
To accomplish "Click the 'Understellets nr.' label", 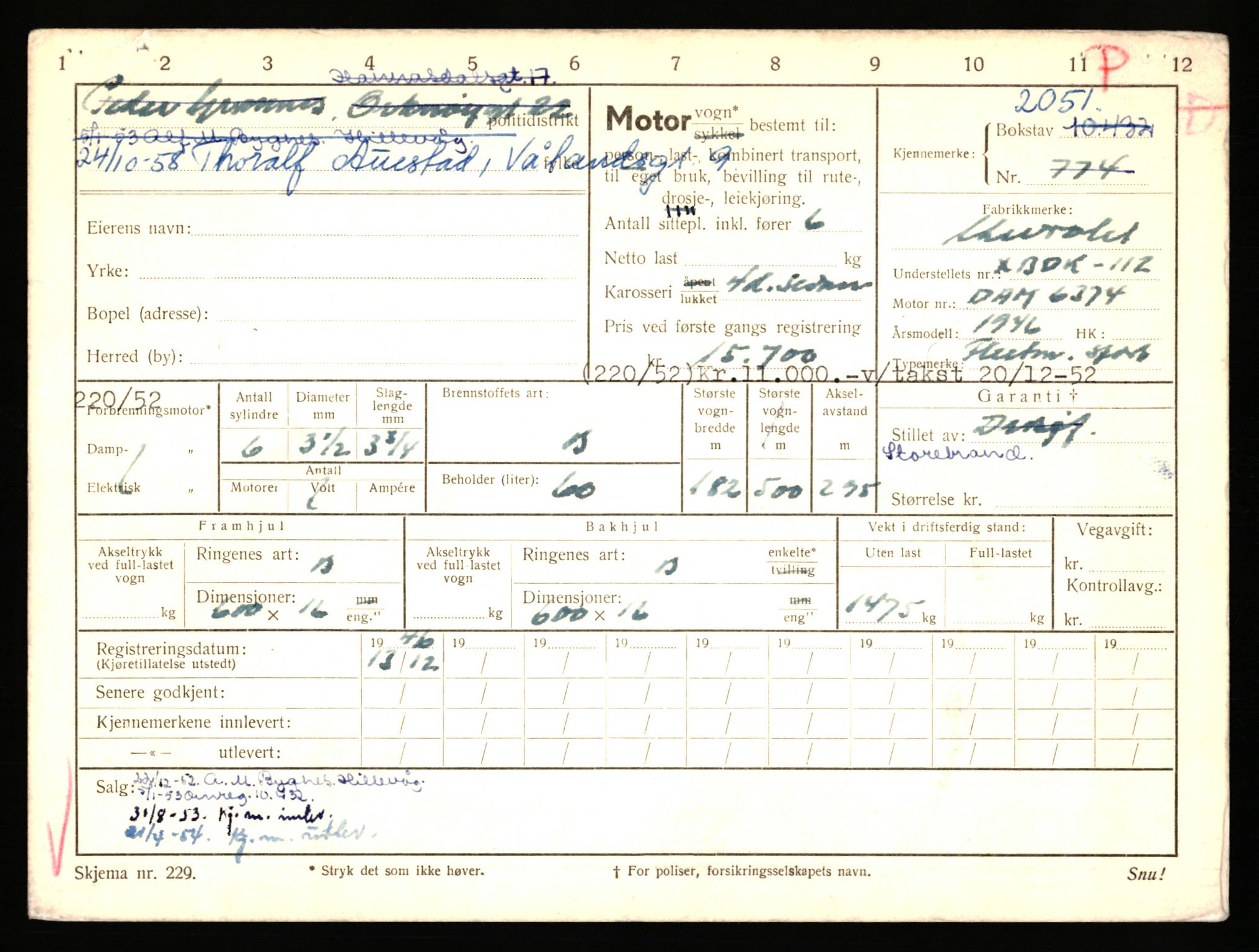I will coord(945,274).
